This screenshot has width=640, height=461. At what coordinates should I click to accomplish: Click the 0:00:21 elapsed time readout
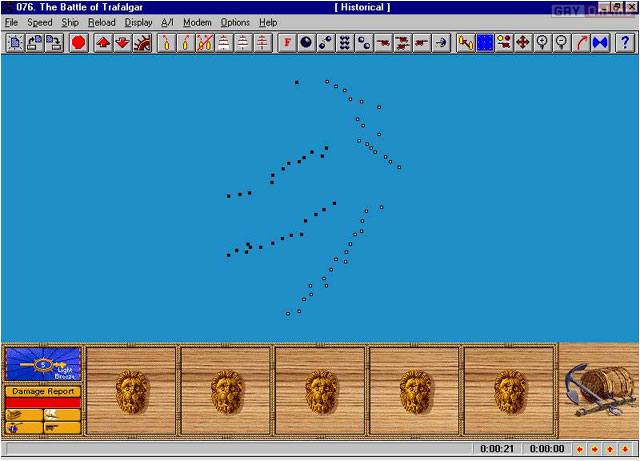pos(497,449)
